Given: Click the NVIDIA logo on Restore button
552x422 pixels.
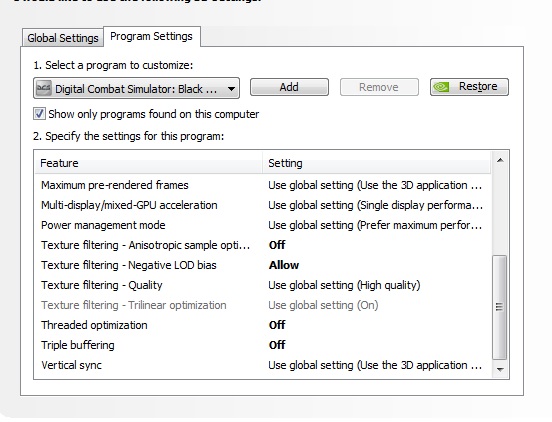Looking at the screenshot, I should [x=441, y=87].
